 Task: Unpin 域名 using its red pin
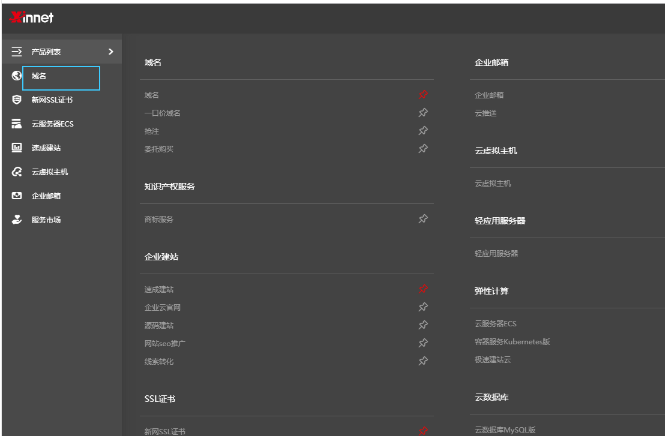tap(423, 95)
